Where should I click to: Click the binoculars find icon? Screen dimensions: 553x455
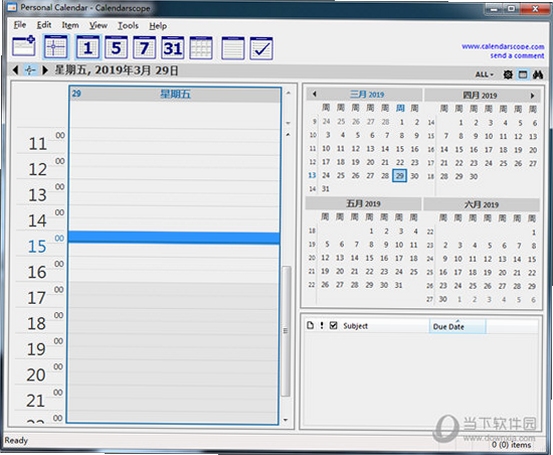[538, 74]
